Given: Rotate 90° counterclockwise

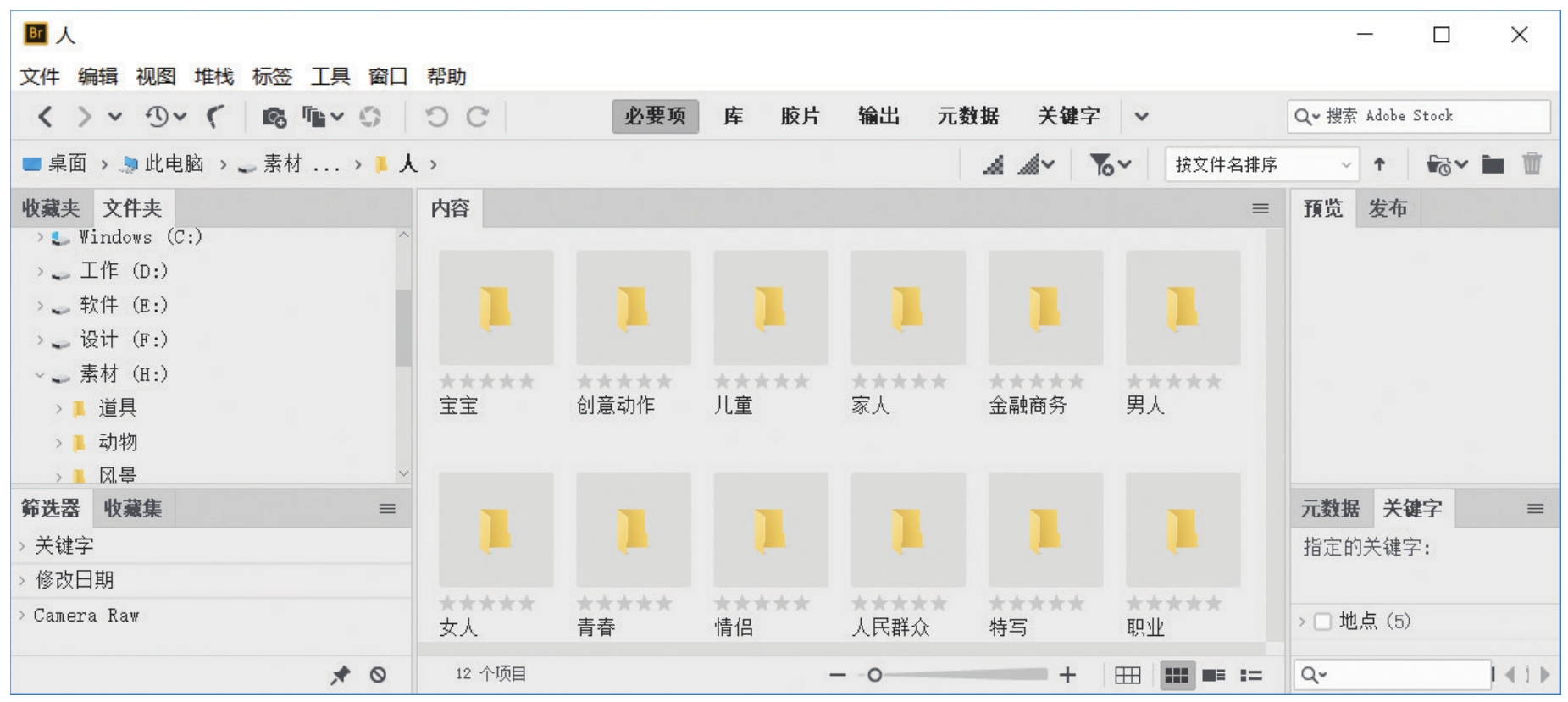Looking at the screenshot, I should coord(436,116).
